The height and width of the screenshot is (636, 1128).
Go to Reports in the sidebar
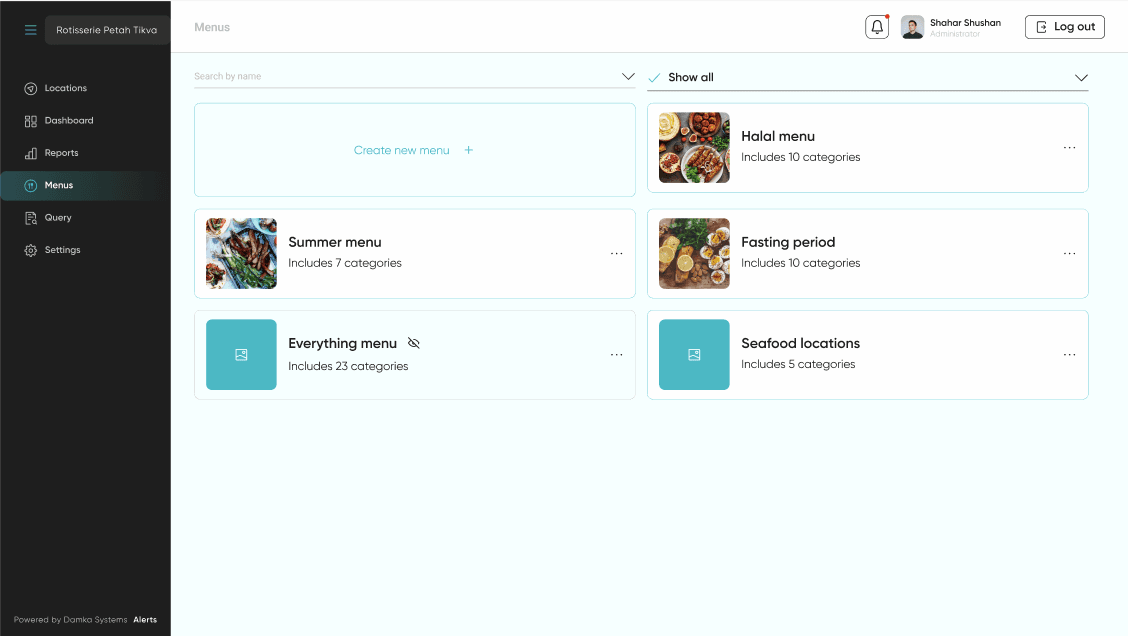tap(61, 153)
